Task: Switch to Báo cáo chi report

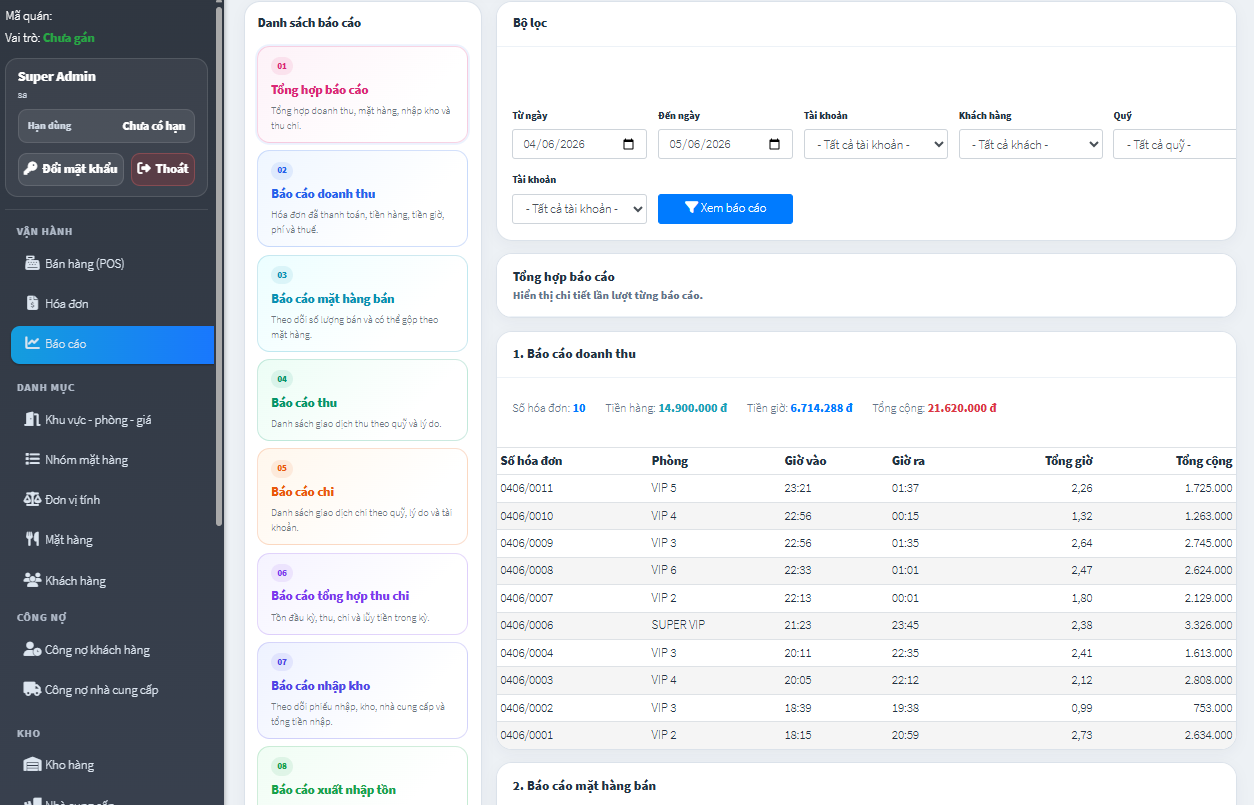Action: click(x=362, y=496)
